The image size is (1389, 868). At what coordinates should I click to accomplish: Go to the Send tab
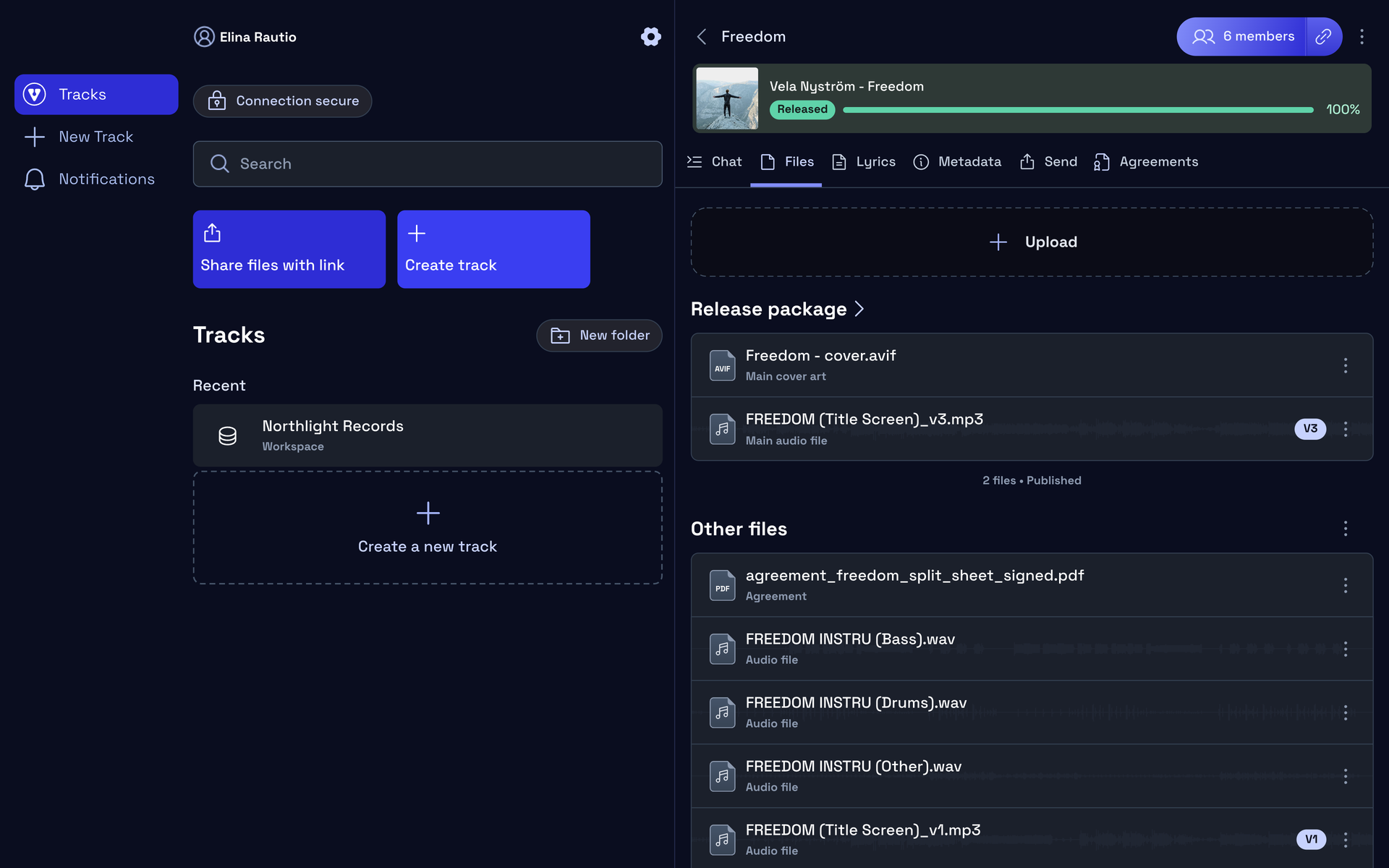[x=1048, y=162]
